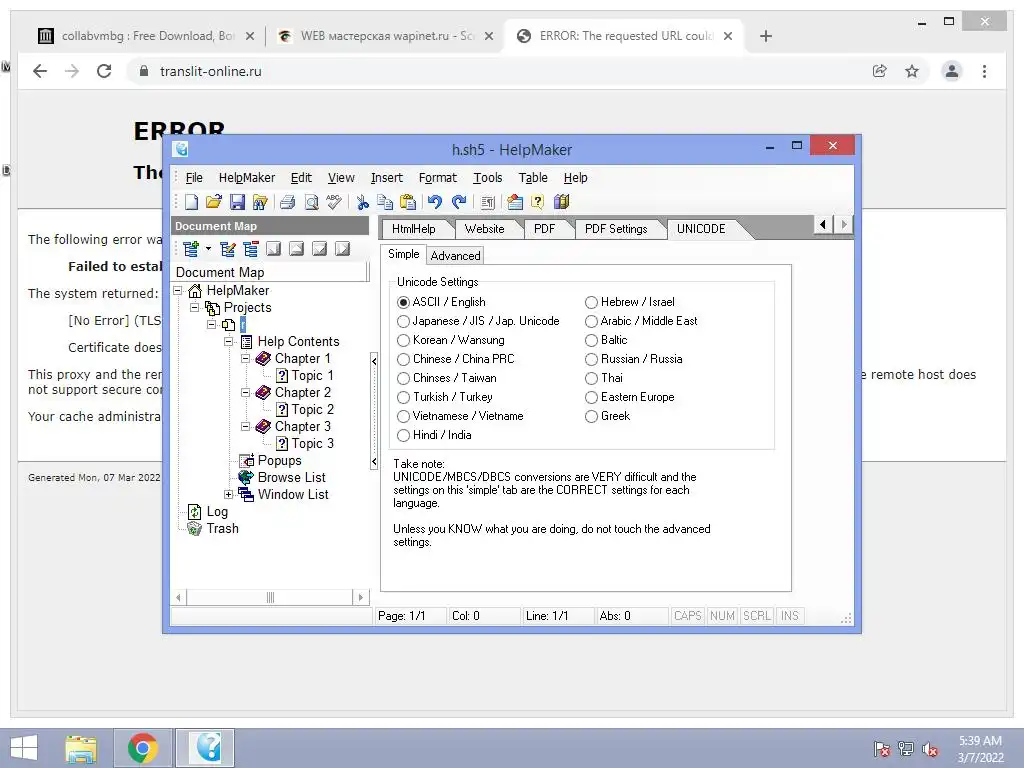
Task: Open the Table menu
Action: point(533,178)
